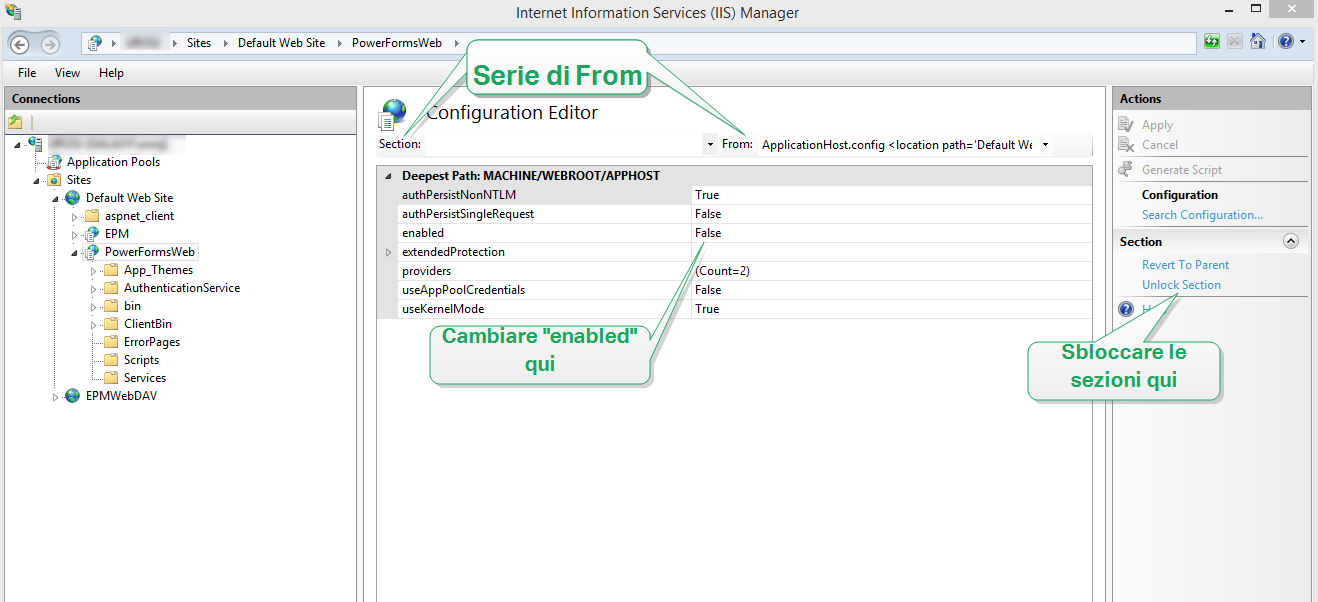
Task: Collapse the Sites tree node
Action: [38, 180]
